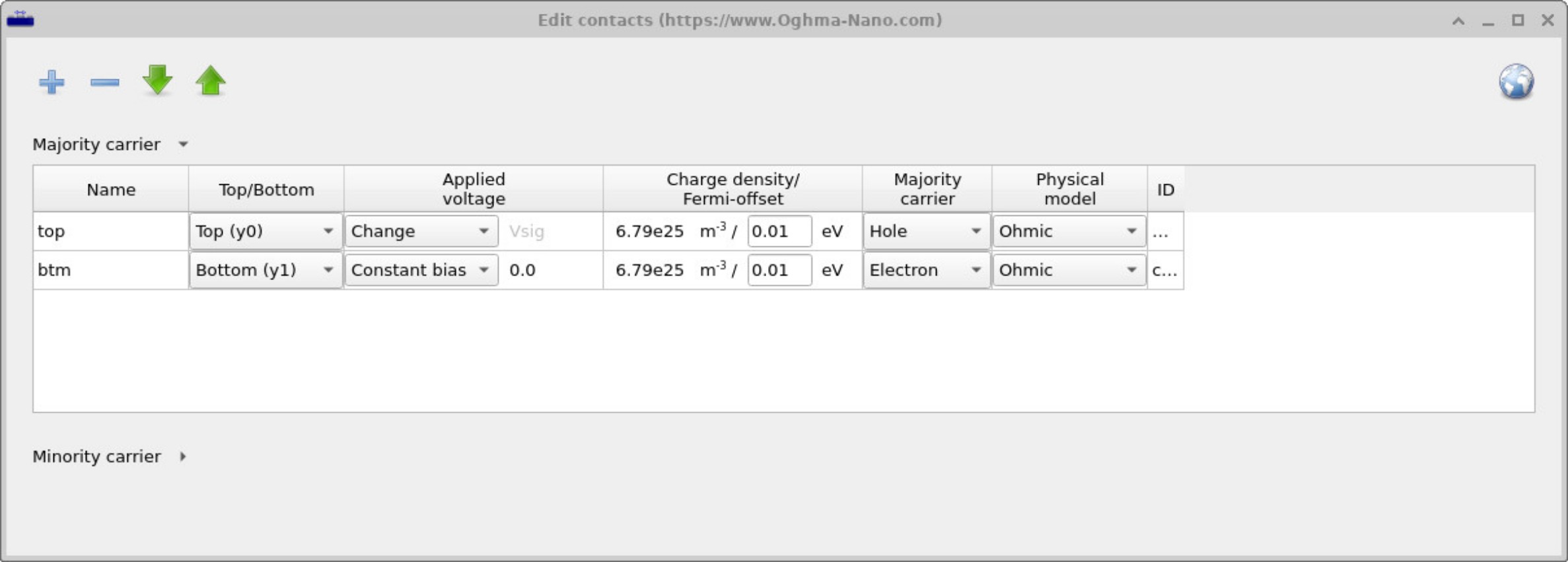The width and height of the screenshot is (1568, 562).
Task: Open online help via the globe icon
Action: pyautogui.click(x=1516, y=80)
